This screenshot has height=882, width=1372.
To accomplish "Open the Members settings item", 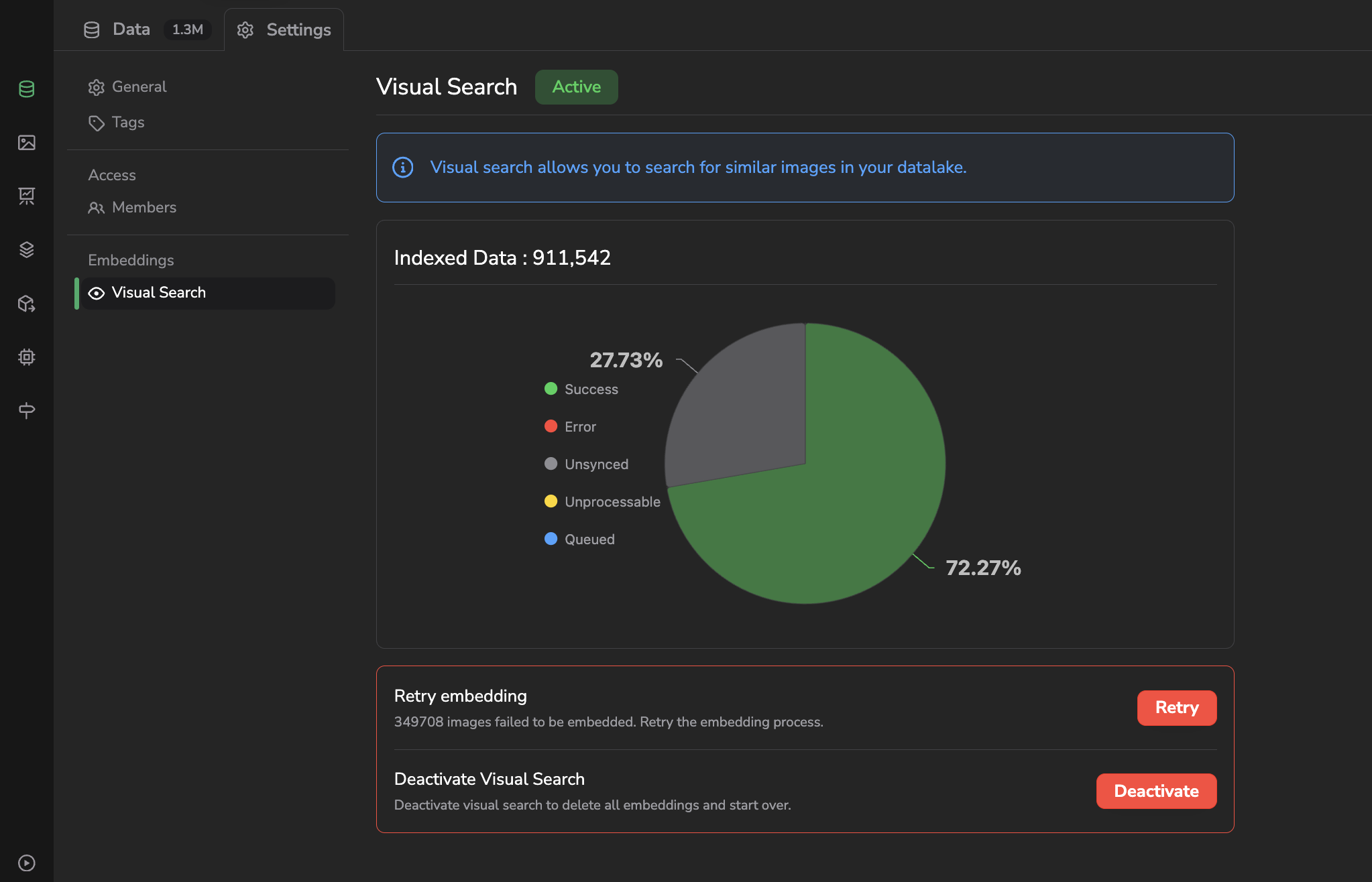I will point(144,208).
